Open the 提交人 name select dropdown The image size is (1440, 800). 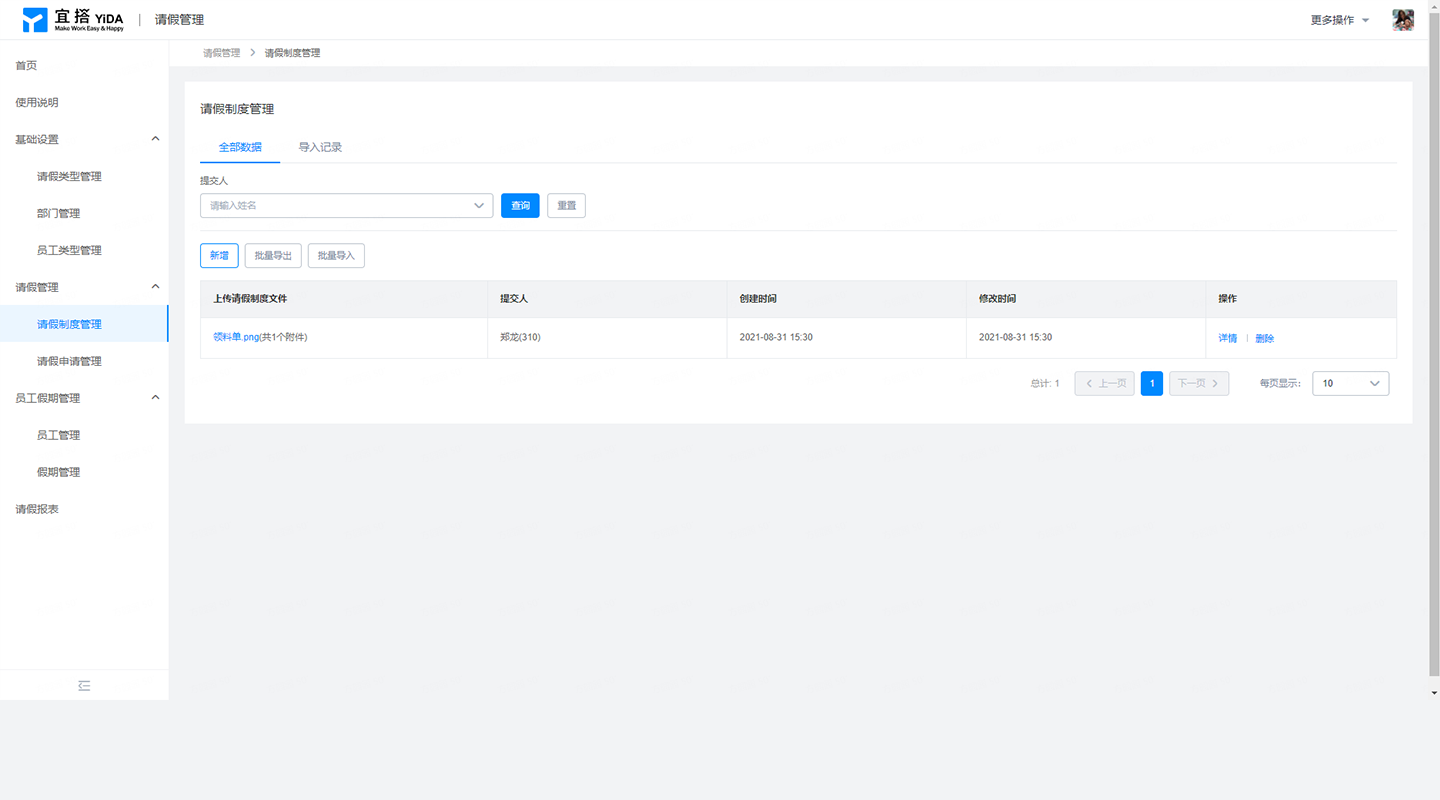coord(346,206)
